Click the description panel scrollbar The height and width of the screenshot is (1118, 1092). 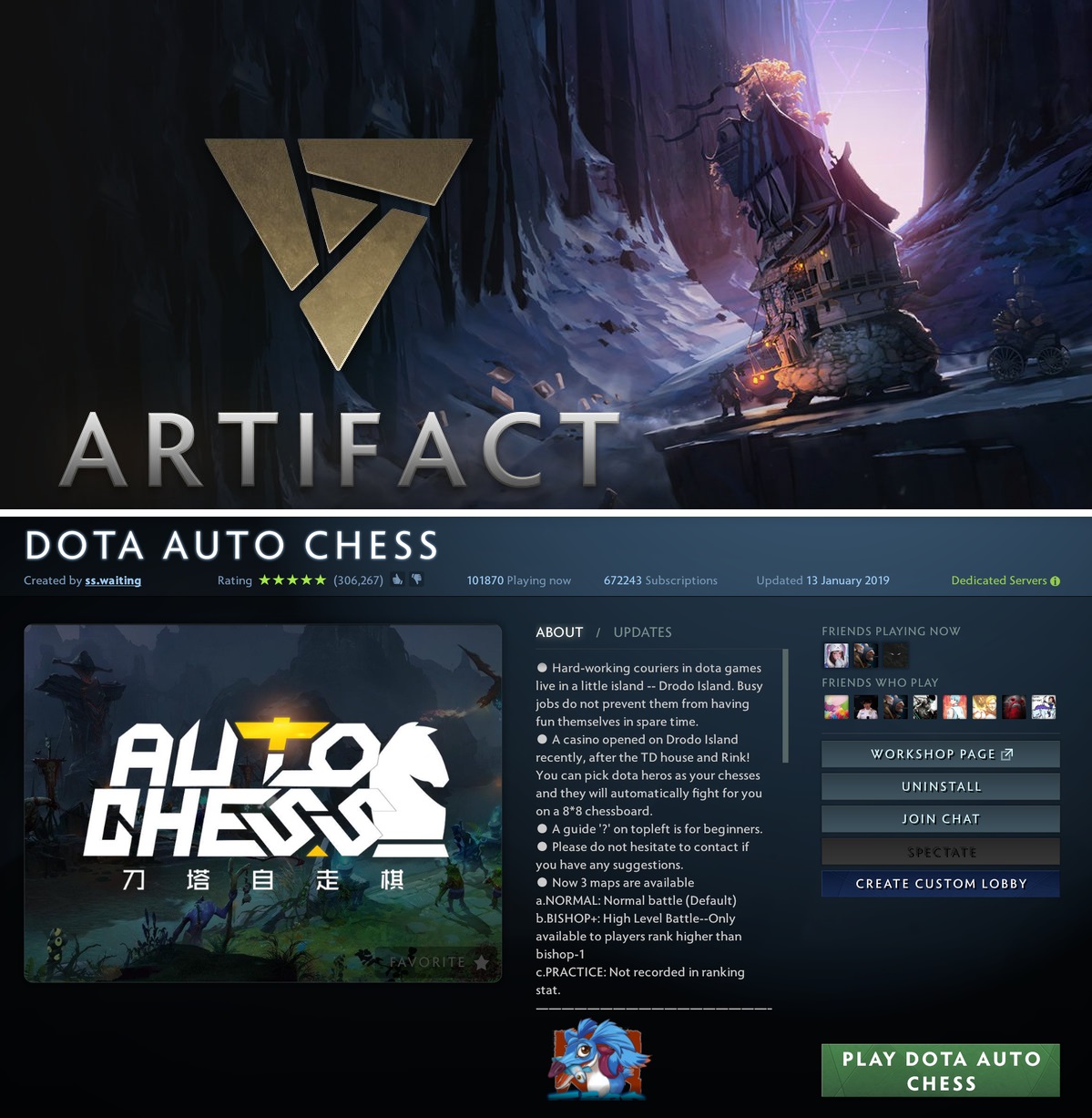pyautogui.click(x=785, y=706)
